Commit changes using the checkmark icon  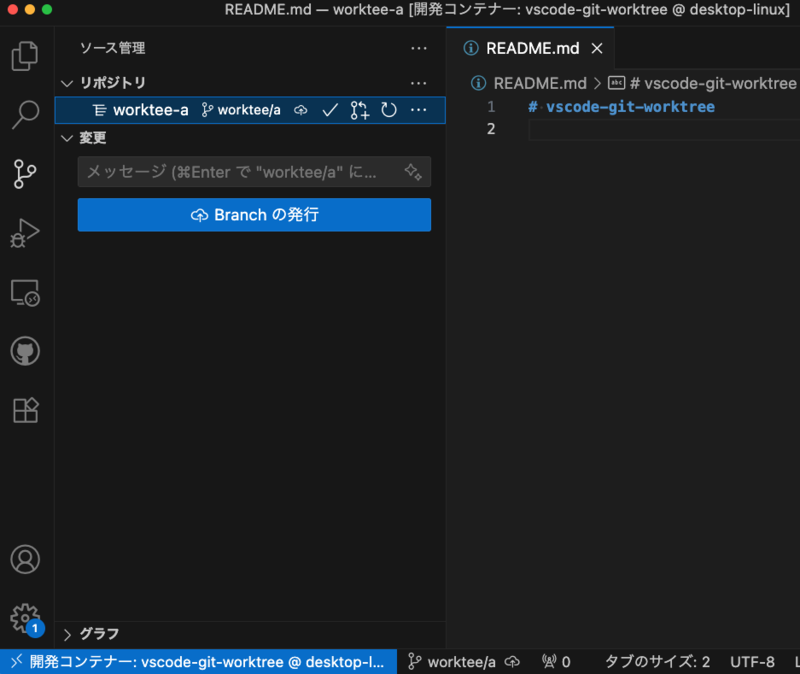pos(330,110)
